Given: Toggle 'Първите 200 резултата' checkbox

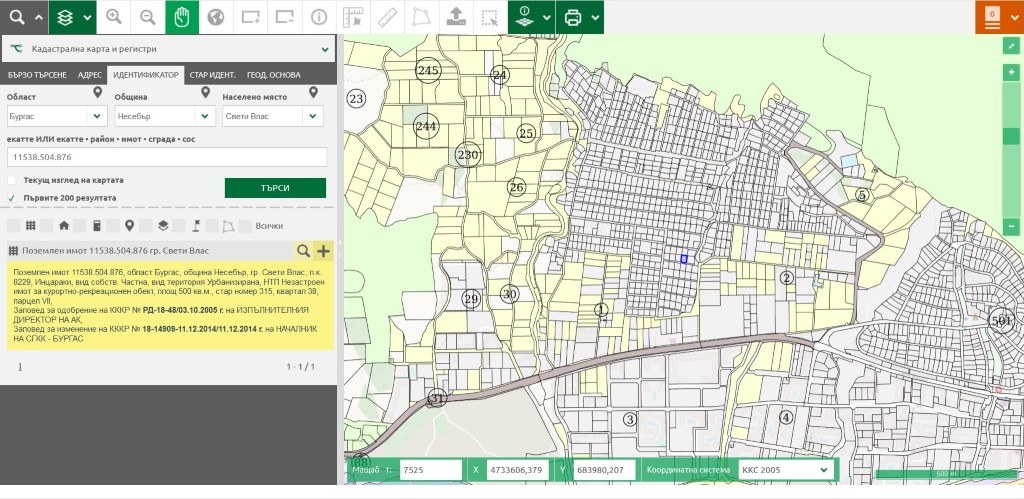Looking at the screenshot, I should click(12, 198).
